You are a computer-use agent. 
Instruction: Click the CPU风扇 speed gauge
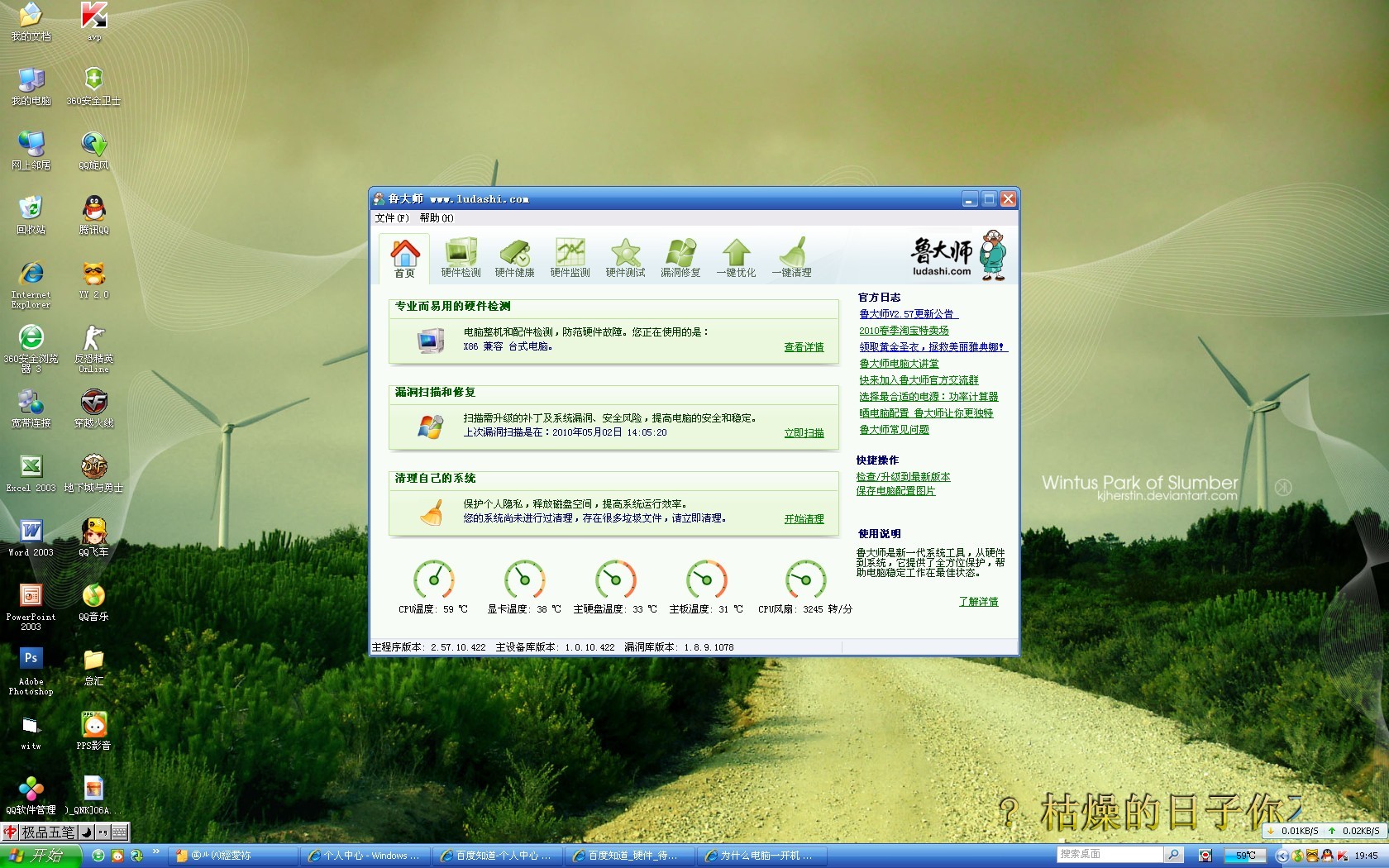(805, 579)
